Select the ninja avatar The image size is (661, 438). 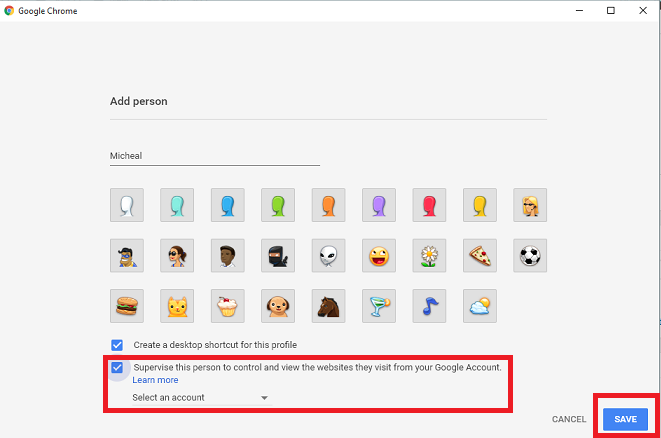pos(278,255)
